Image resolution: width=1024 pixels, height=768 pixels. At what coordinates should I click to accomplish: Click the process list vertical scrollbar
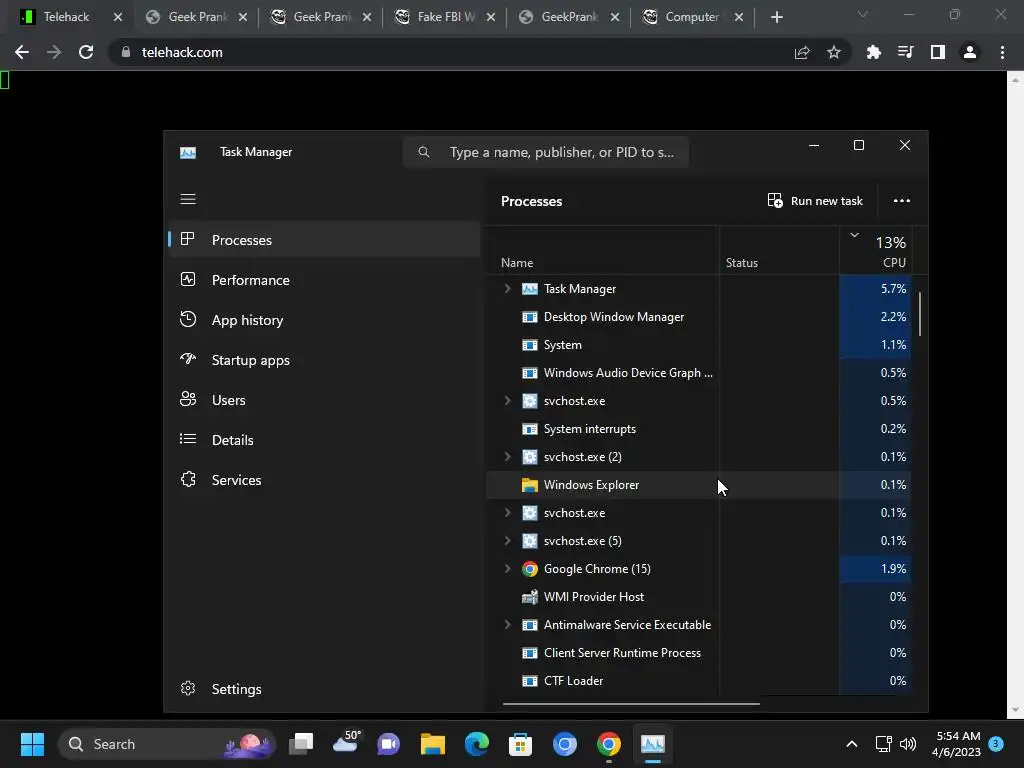point(920,313)
